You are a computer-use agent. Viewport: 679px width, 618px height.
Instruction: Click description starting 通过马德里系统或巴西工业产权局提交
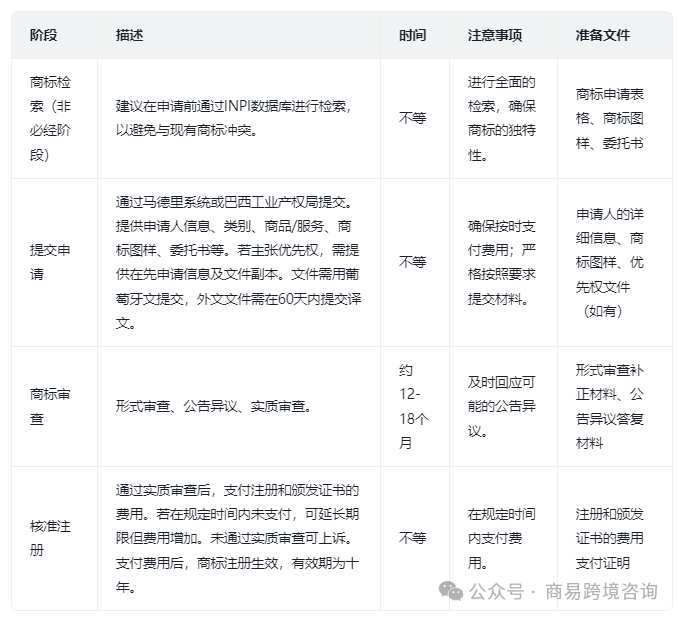pos(238,262)
